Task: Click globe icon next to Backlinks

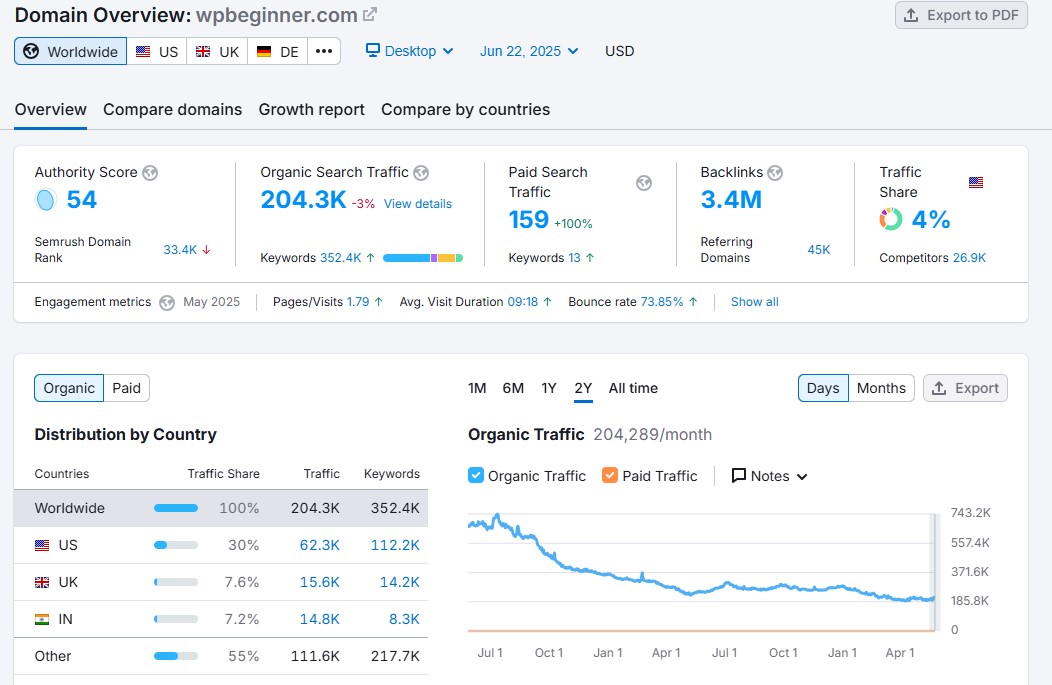Action: click(x=775, y=173)
